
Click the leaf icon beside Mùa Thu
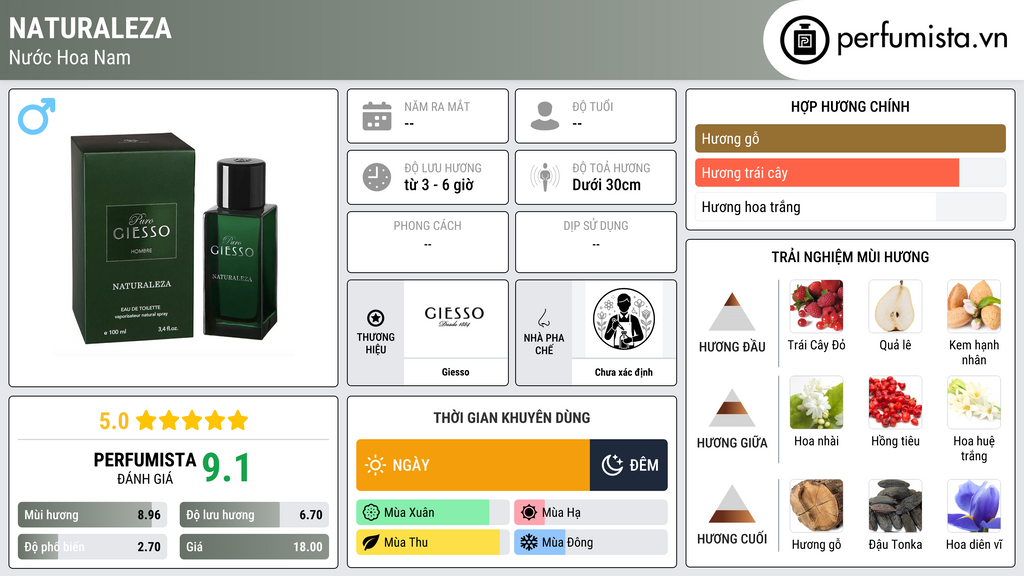(x=371, y=542)
